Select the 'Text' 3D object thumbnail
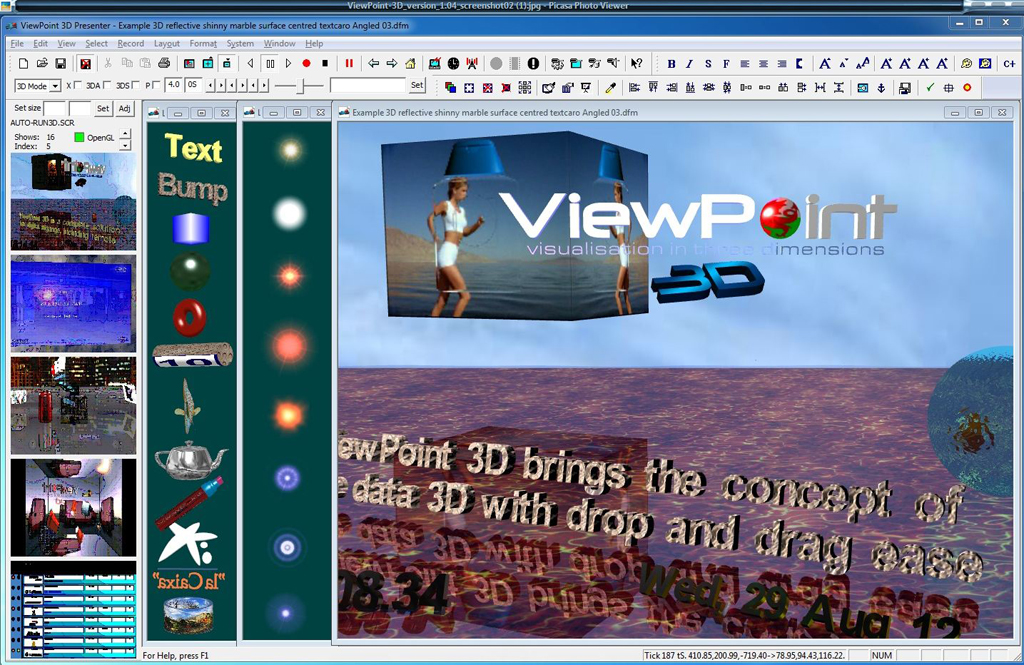Image resolution: width=1024 pixels, height=665 pixels. pyautogui.click(x=193, y=149)
